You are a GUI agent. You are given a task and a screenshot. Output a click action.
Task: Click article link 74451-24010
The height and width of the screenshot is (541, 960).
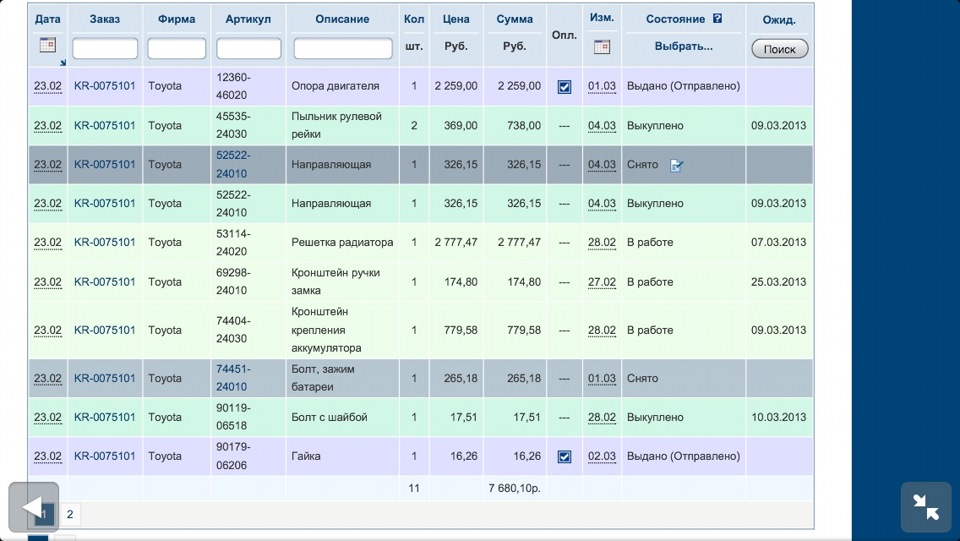[233, 378]
